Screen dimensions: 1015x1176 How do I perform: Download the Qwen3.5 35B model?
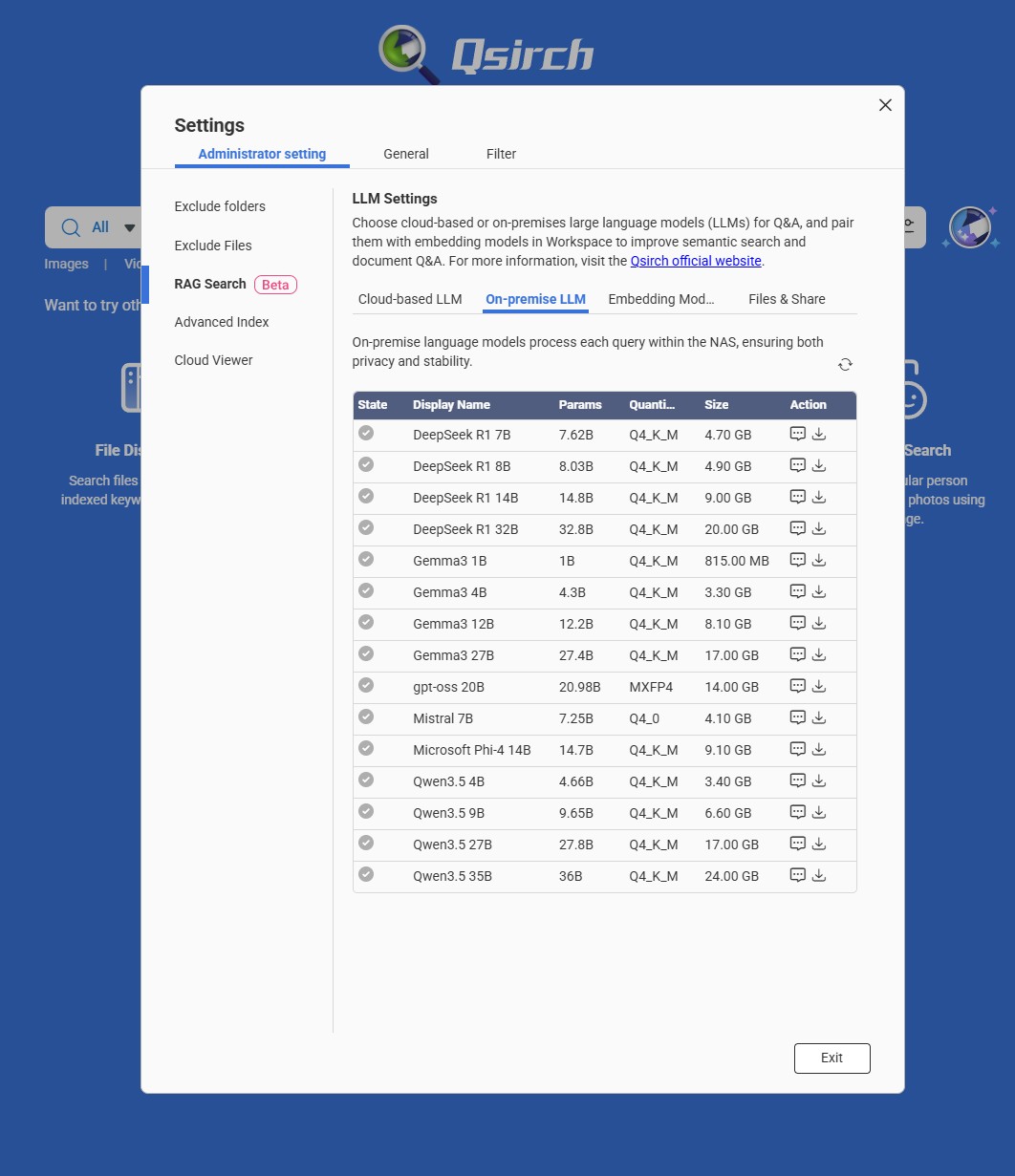coord(819,876)
